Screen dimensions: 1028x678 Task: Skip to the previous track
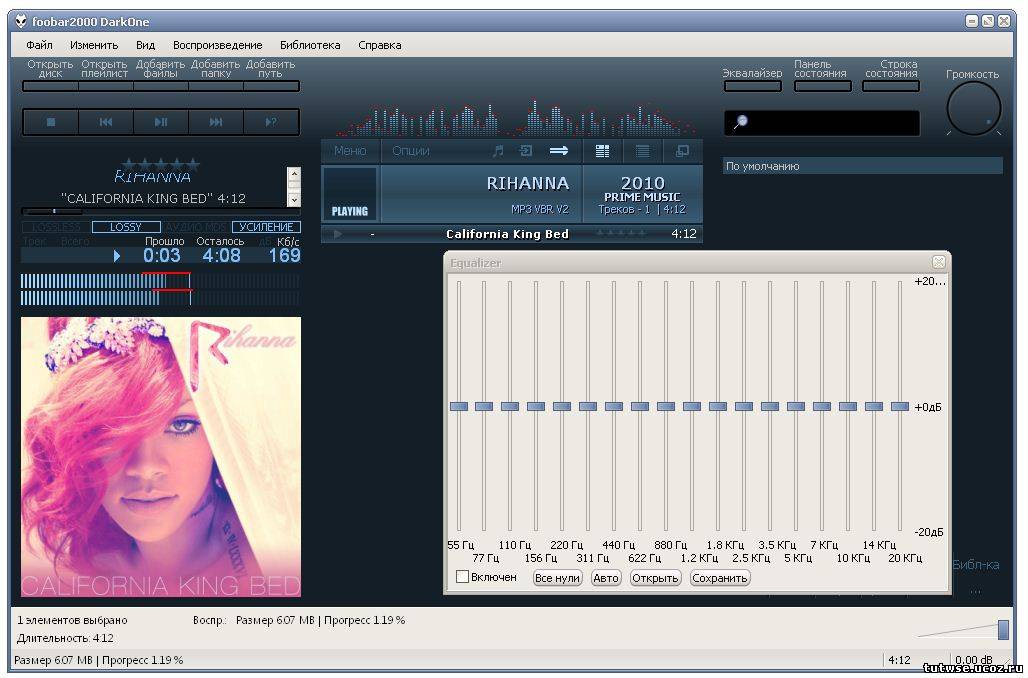[x=106, y=122]
